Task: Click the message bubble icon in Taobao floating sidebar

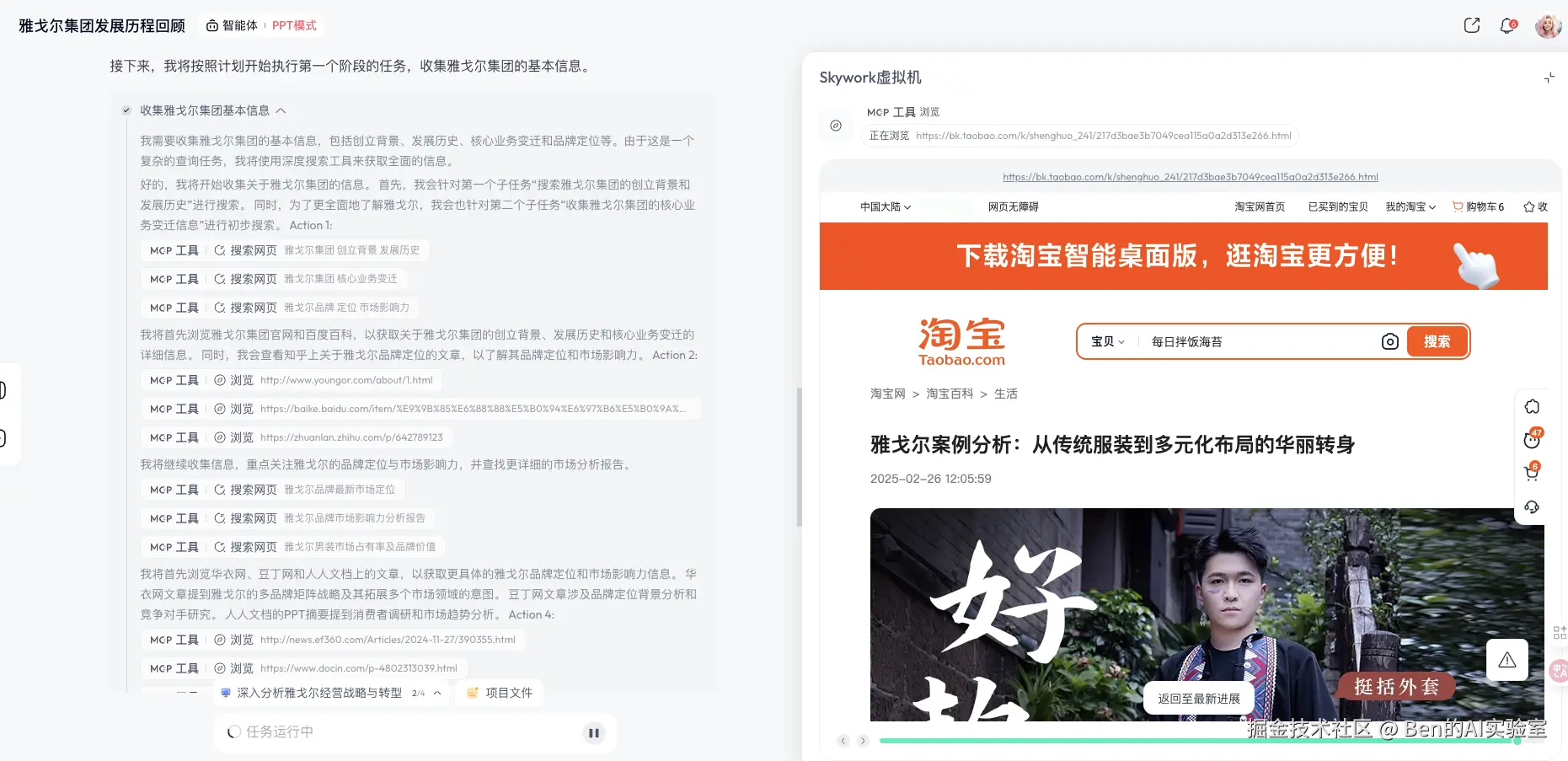Action: (1532, 406)
